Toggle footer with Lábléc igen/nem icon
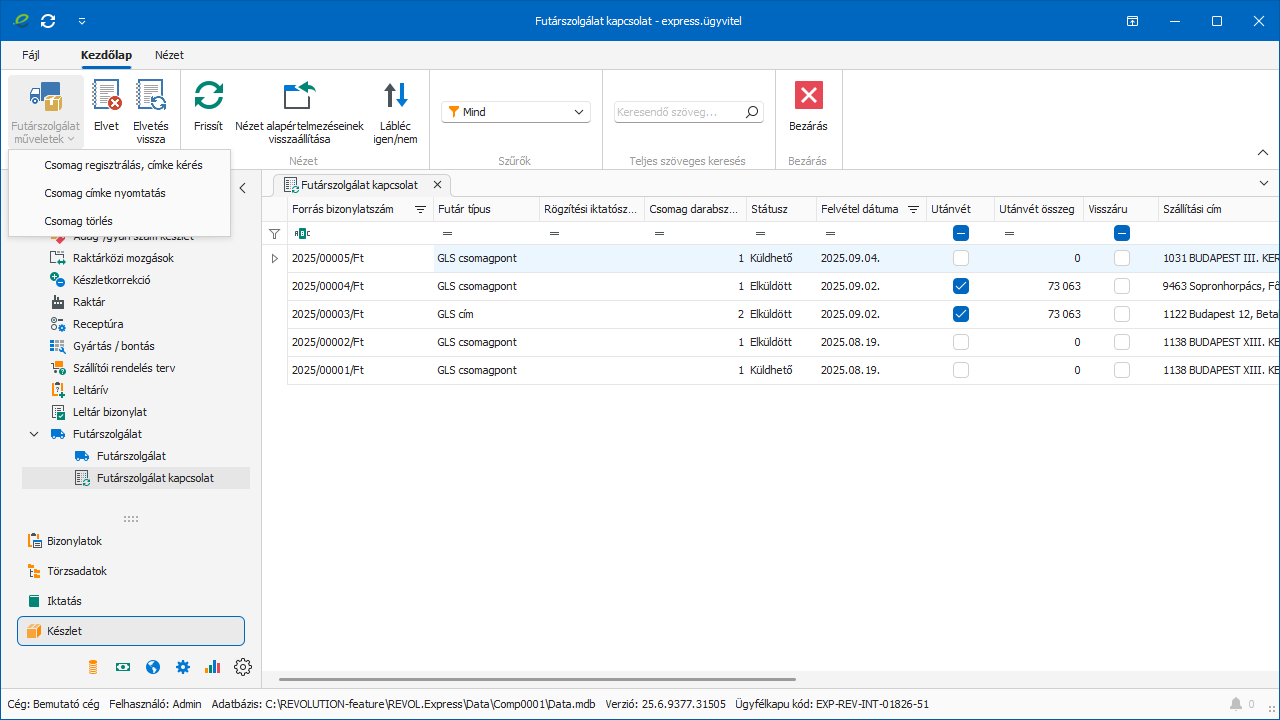The height and width of the screenshot is (720, 1280). click(396, 97)
